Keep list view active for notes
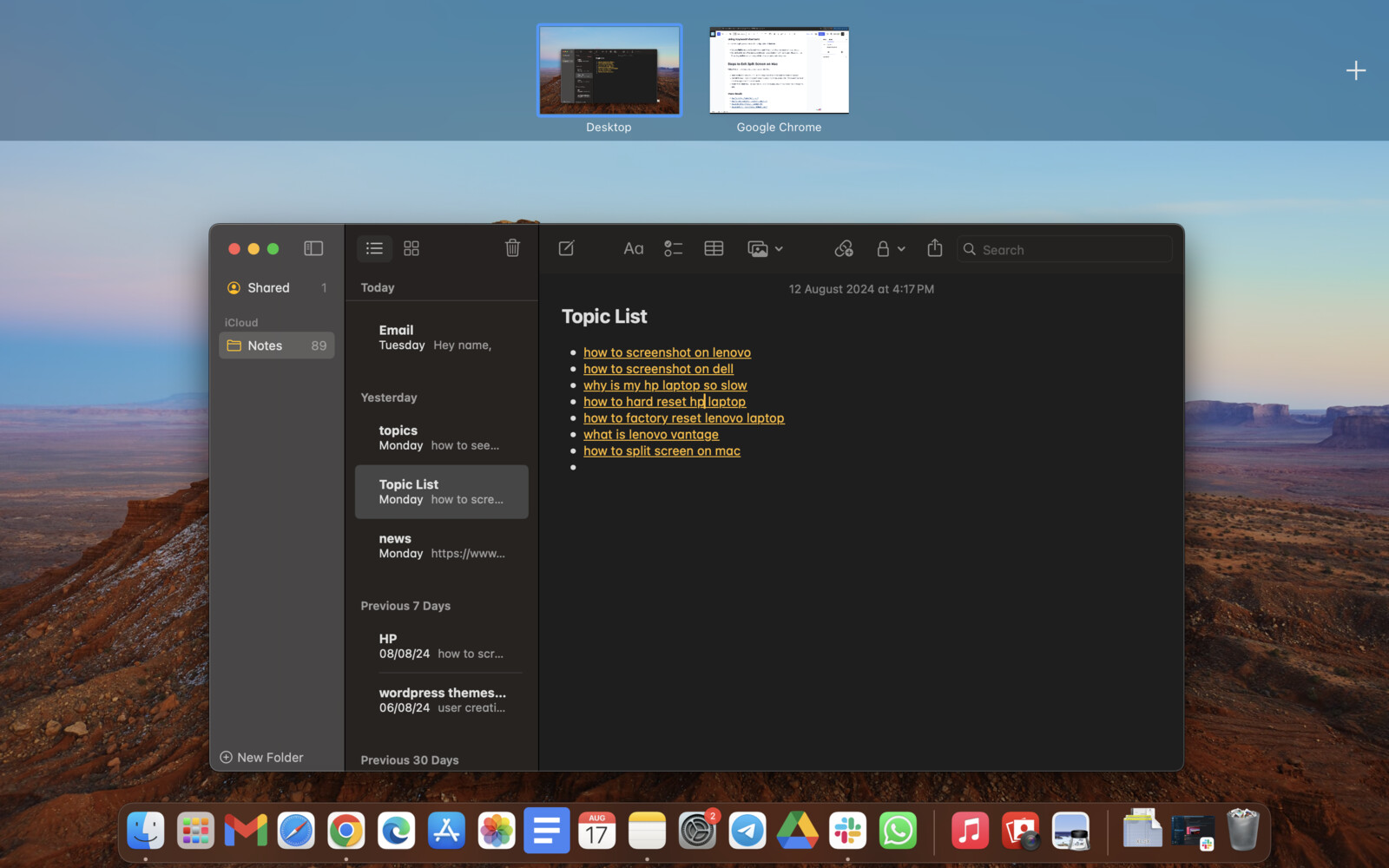The height and width of the screenshot is (868, 1389). coord(374,248)
